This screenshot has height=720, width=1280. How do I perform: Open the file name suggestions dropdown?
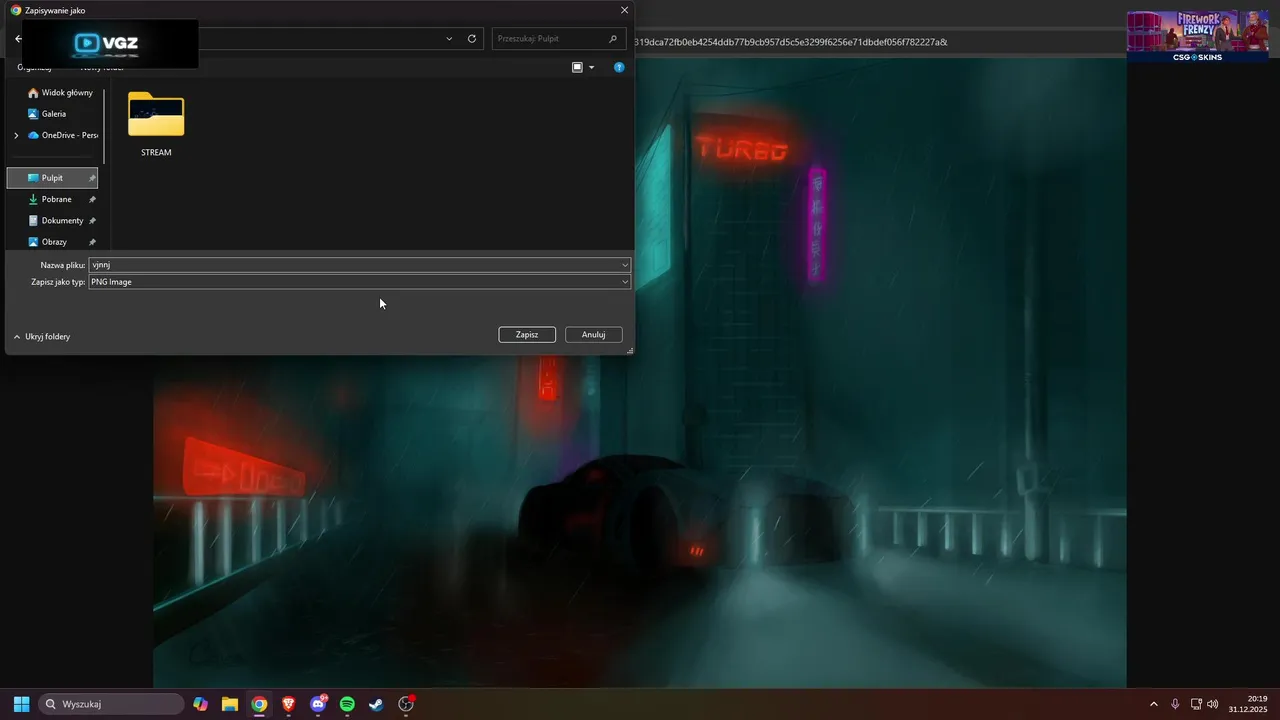click(x=625, y=265)
